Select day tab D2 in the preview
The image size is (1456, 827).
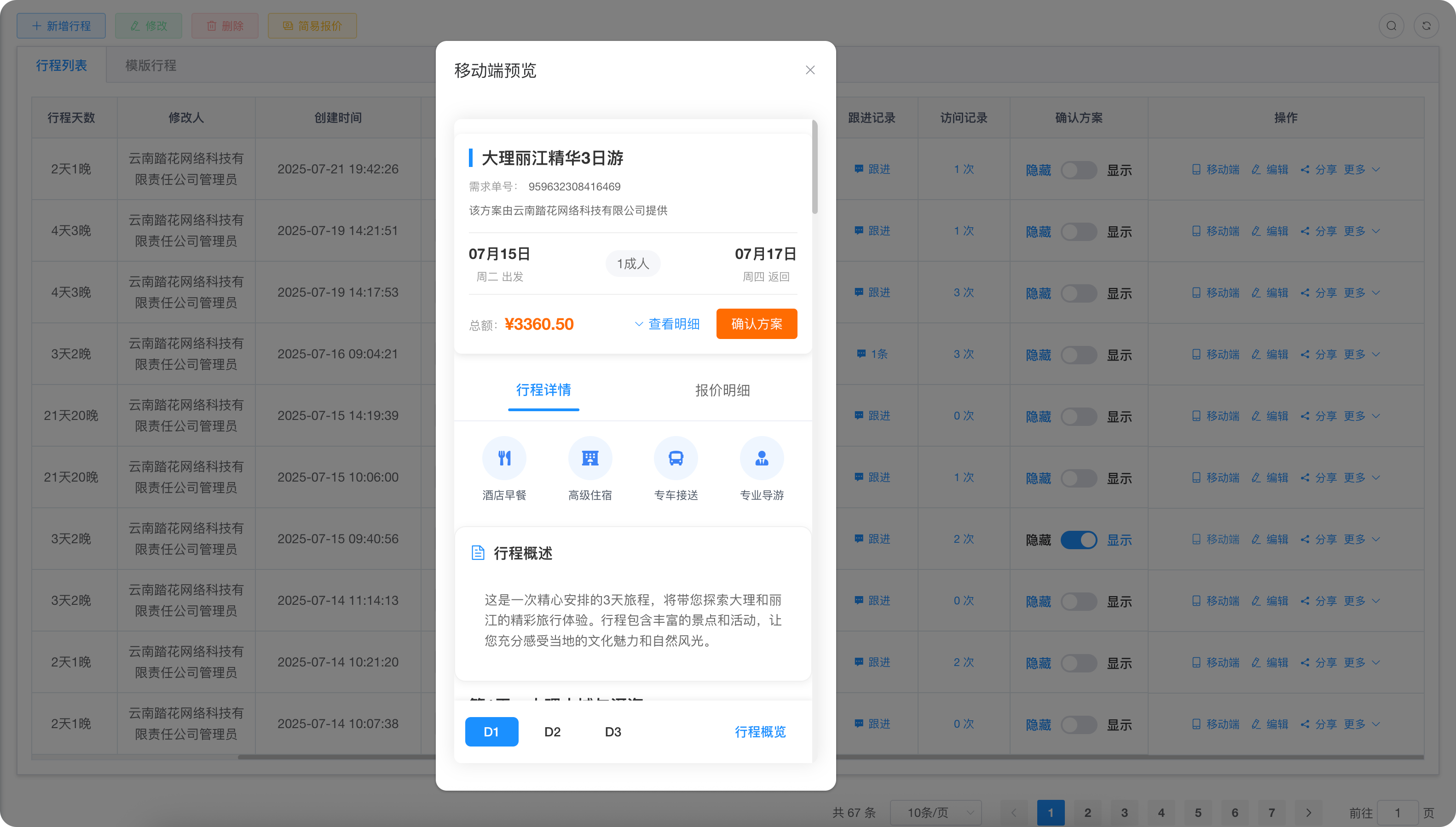click(x=552, y=732)
